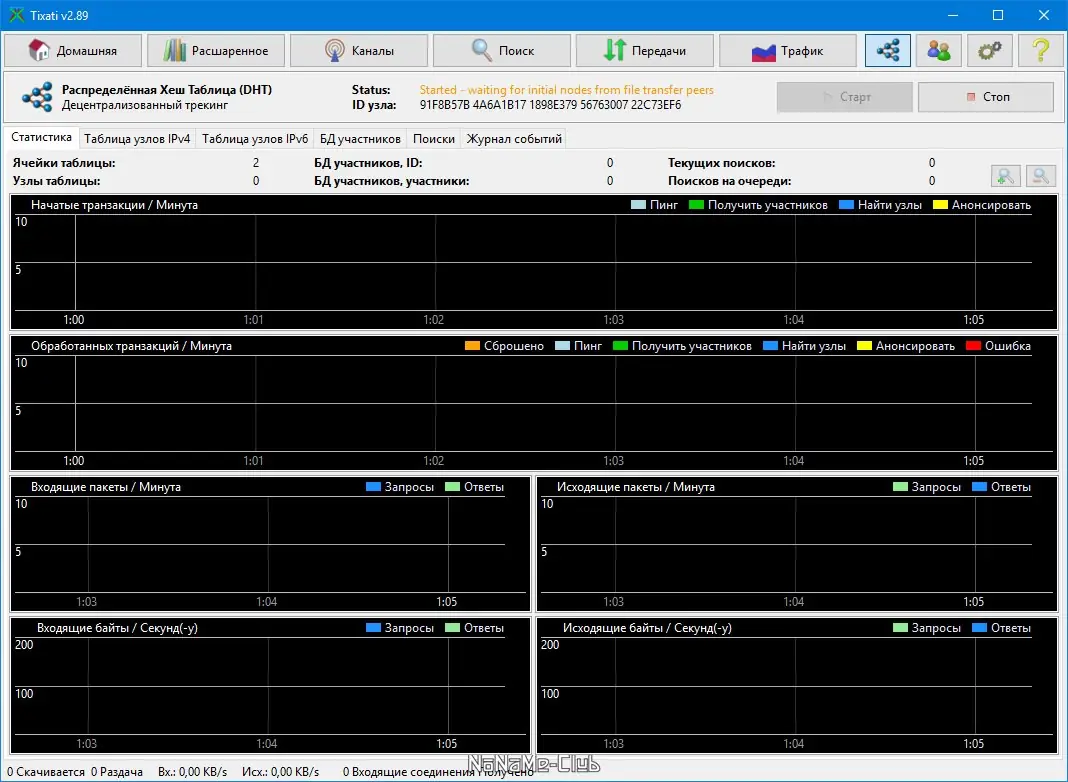The width and height of the screenshot is (1068, 782).
Task: Click 0 Раздача in status bar
Action: pyautogui.click(x=117, y=772)
